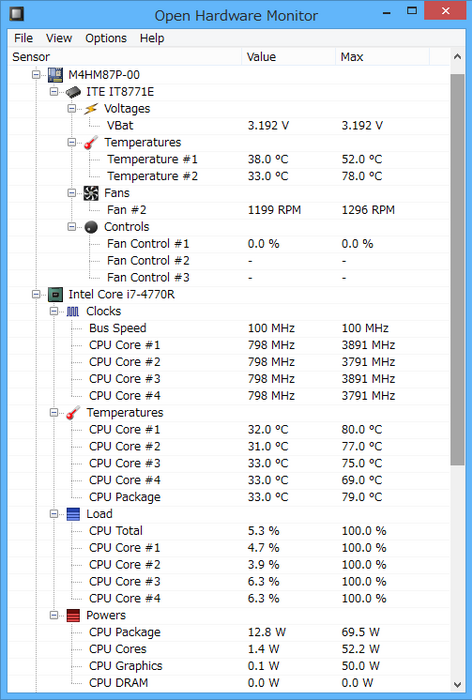Select CPU Core #4 under Load
Image resolution: width=472 pixels, height=700 pixels.
229,599
